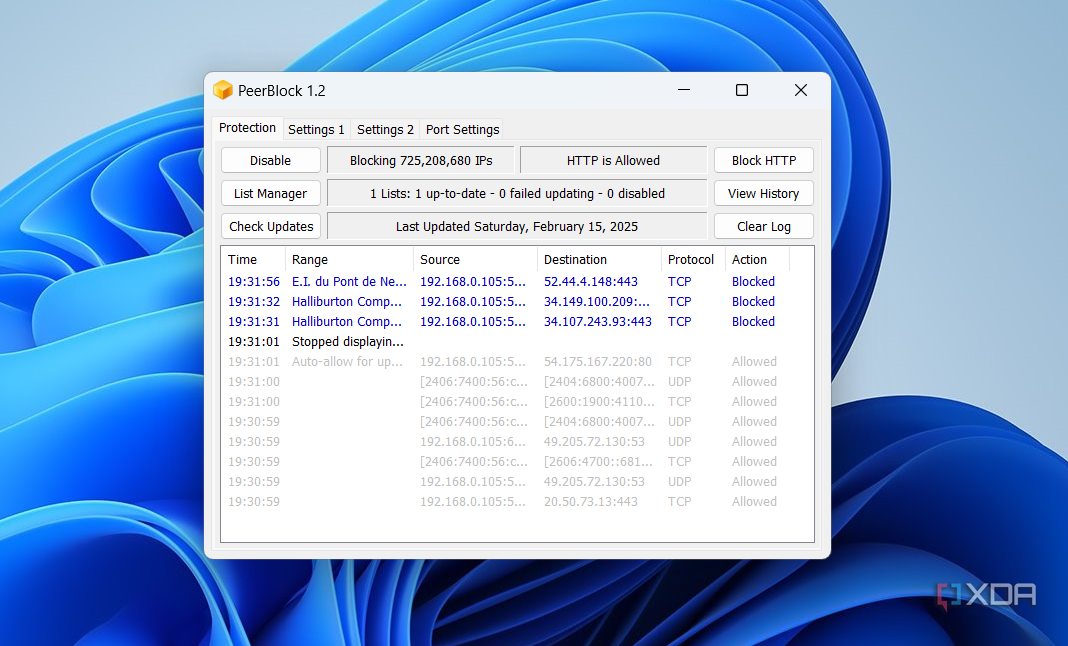The image size is (1068, 646).
Task: Click the Action column header
Action: tap(757, 260)
